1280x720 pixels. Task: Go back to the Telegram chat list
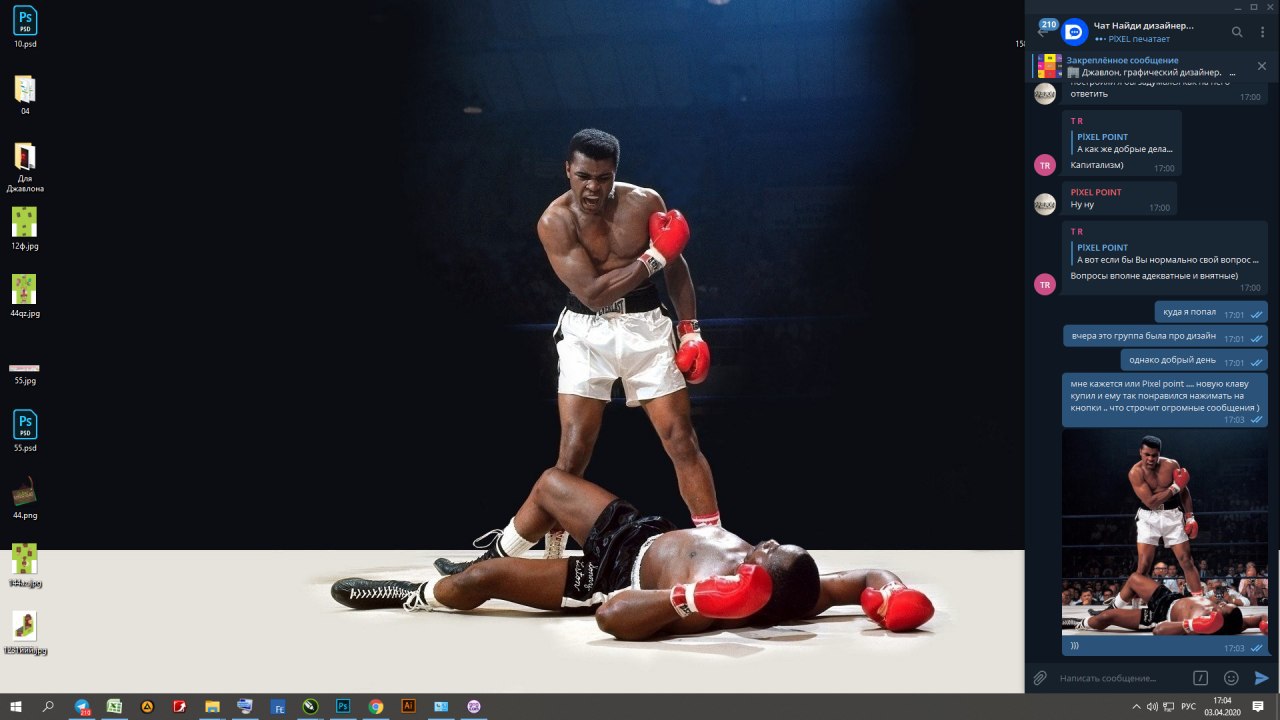[x=1043, y=32]
